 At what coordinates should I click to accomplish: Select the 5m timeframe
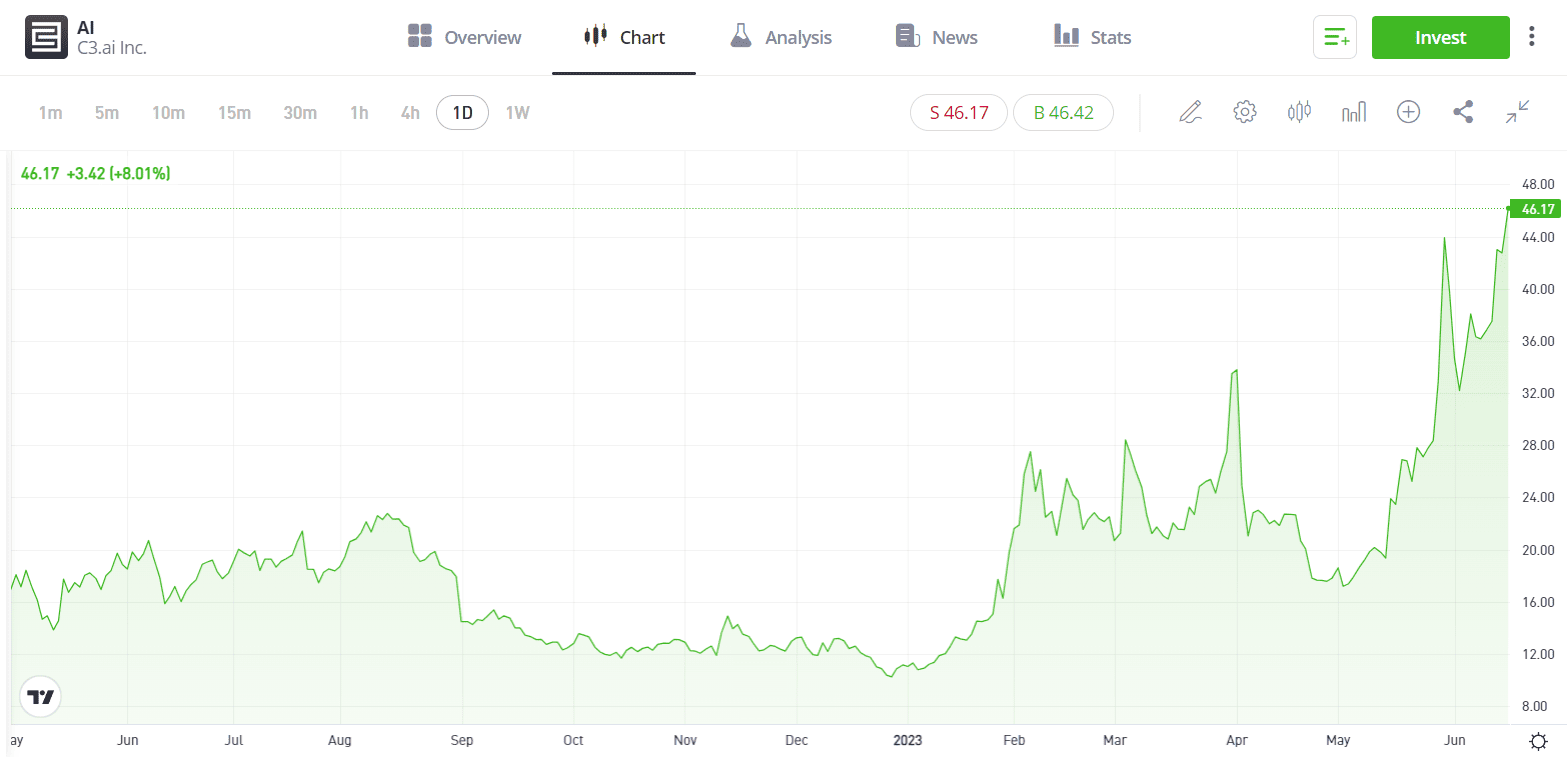(107, 112)
